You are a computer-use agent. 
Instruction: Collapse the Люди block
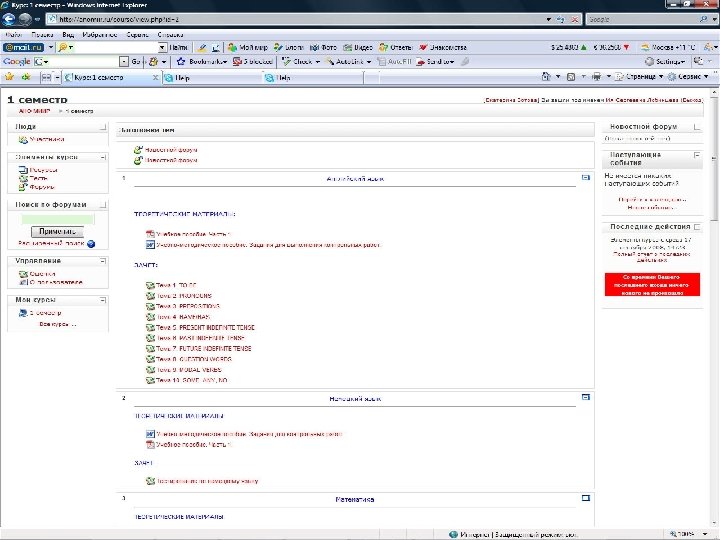pos(102,127)
